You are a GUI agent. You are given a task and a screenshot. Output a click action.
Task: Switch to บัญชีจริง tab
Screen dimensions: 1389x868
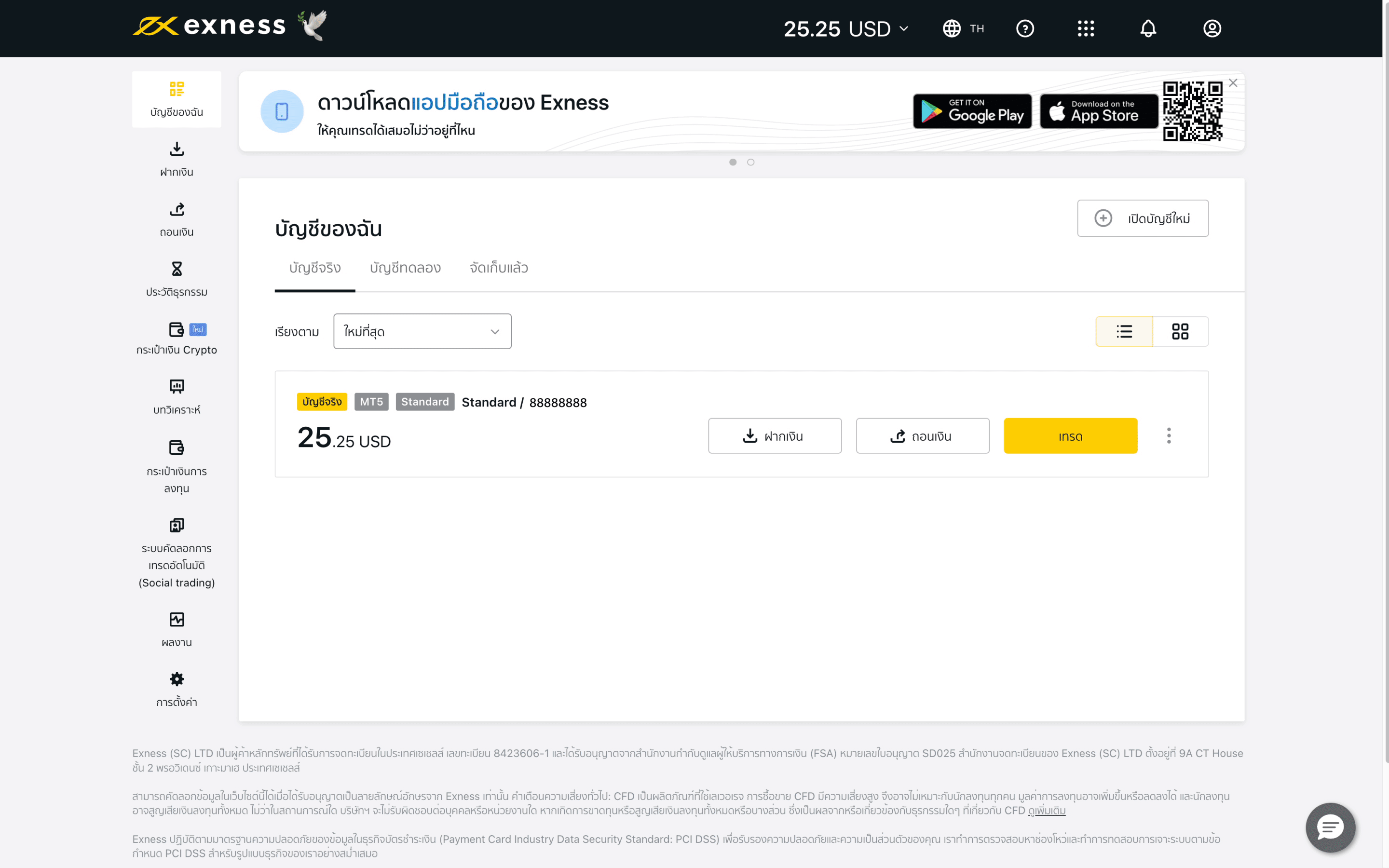315,269
